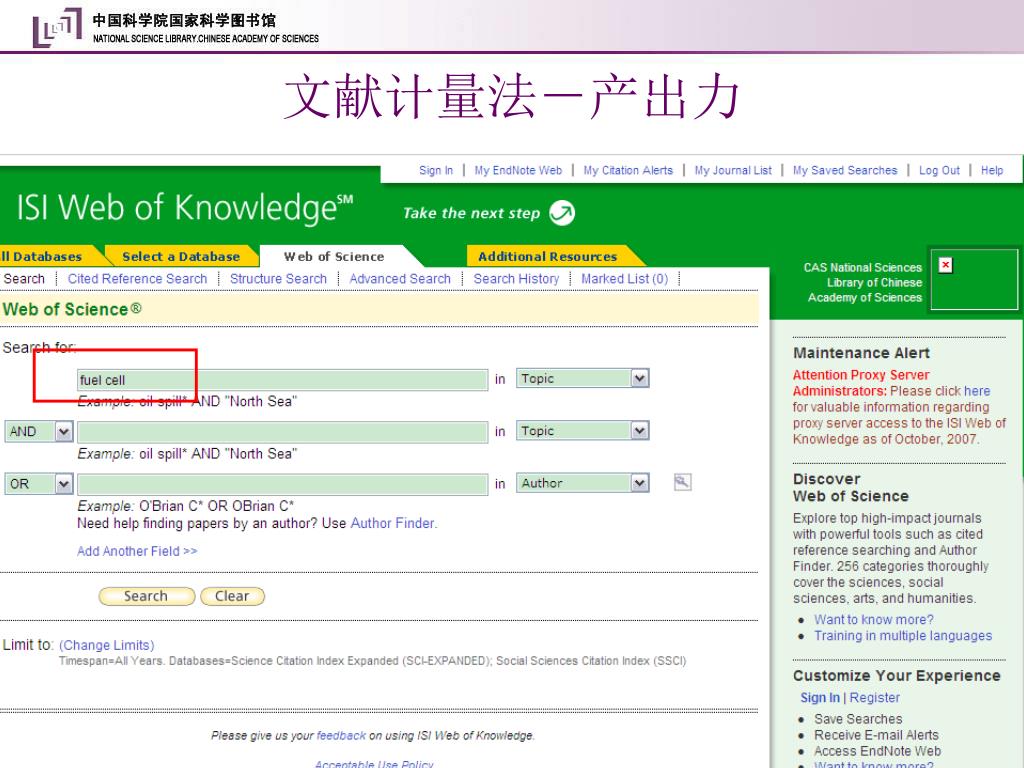The height and width of the screenshot is (768, 1024).
Task: Open My Citation Alerts
Action: [x=628, y=170]
